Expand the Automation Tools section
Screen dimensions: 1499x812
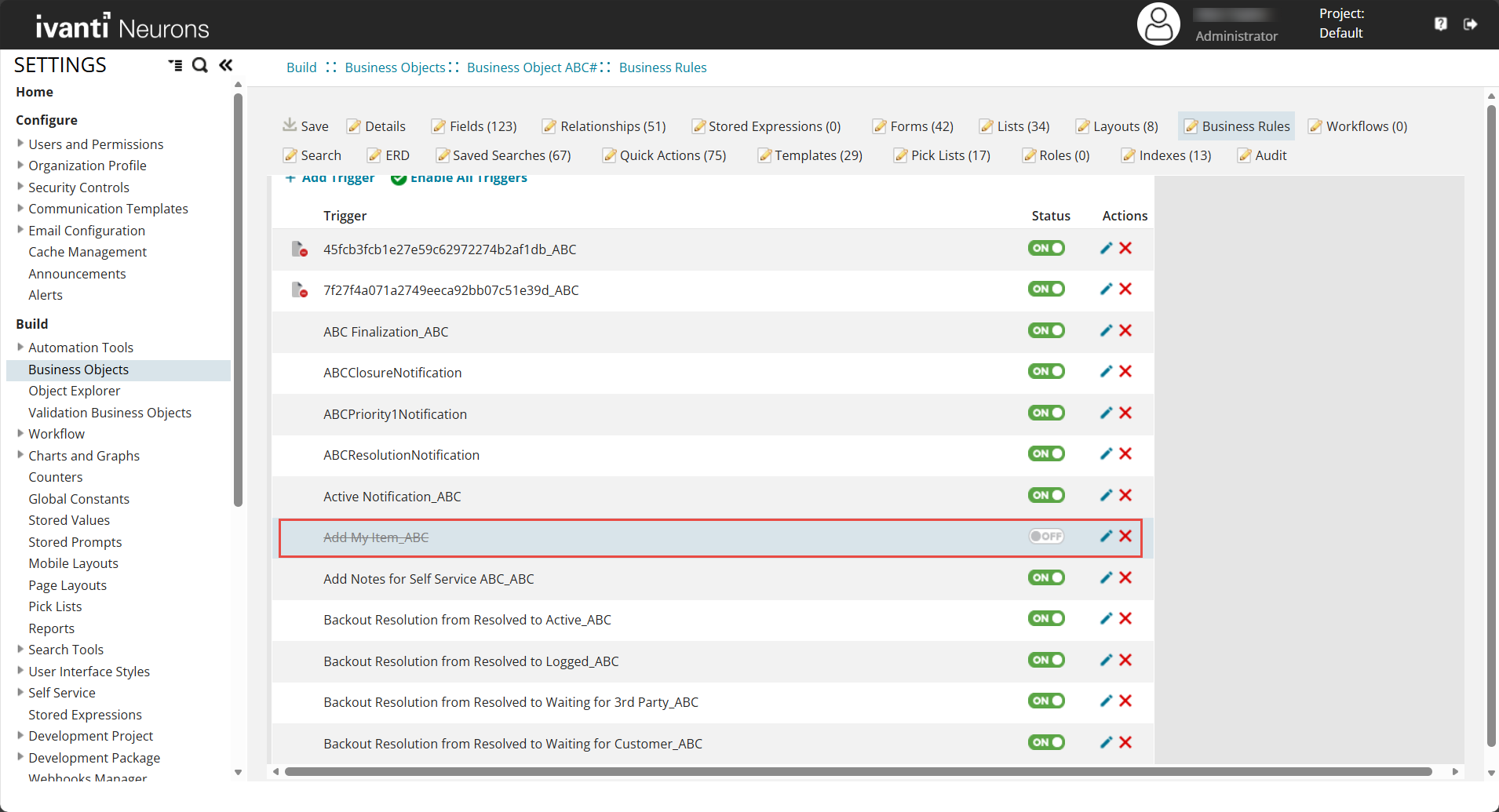[20, 347]
